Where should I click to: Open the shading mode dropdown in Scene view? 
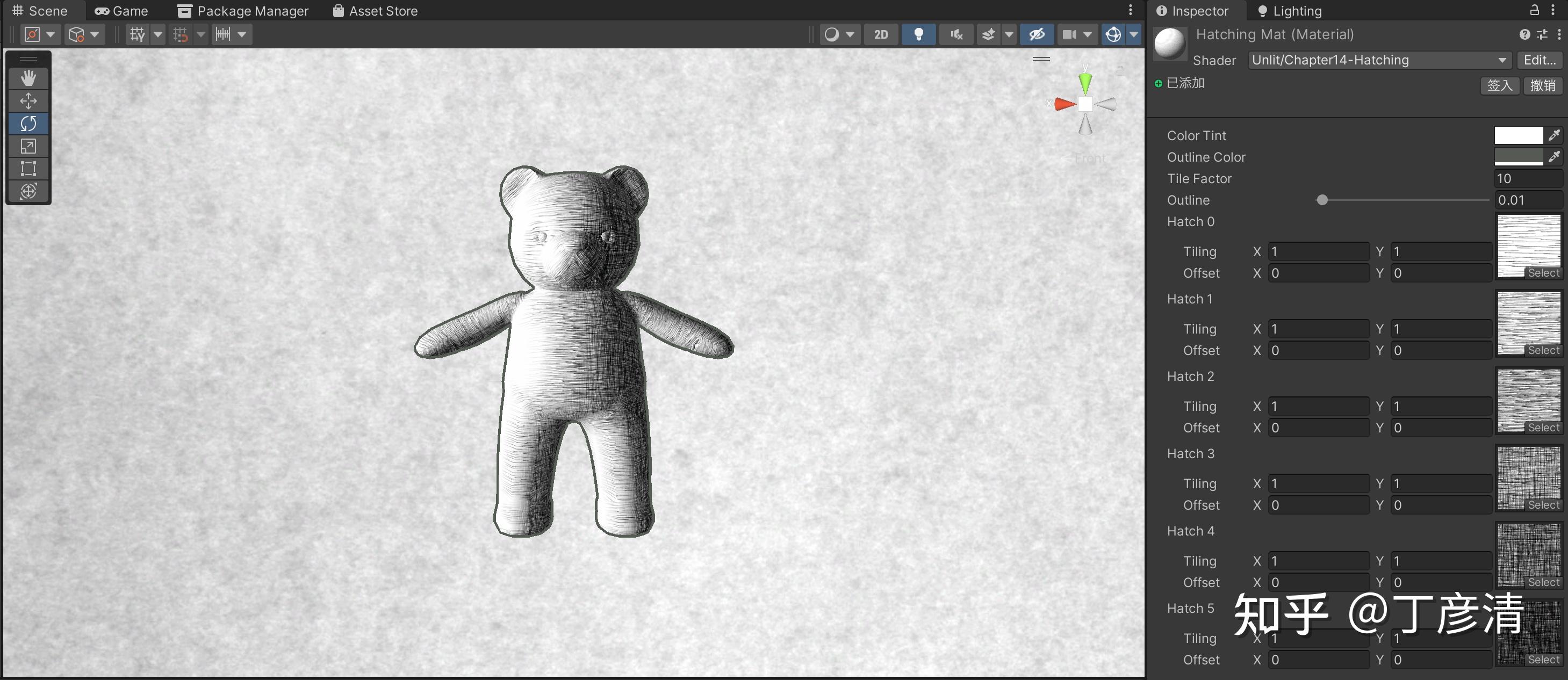840,34
